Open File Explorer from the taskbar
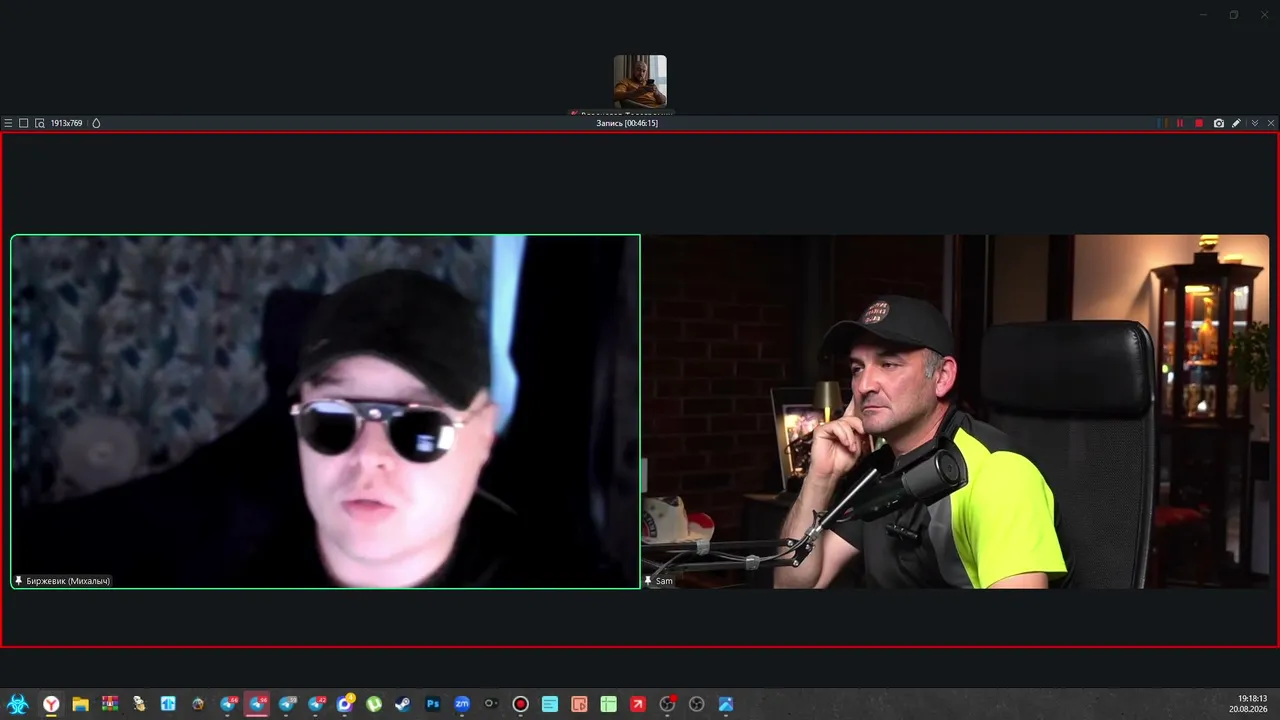The width and height of the screenshot is (1280, 720). click(80, 704)
